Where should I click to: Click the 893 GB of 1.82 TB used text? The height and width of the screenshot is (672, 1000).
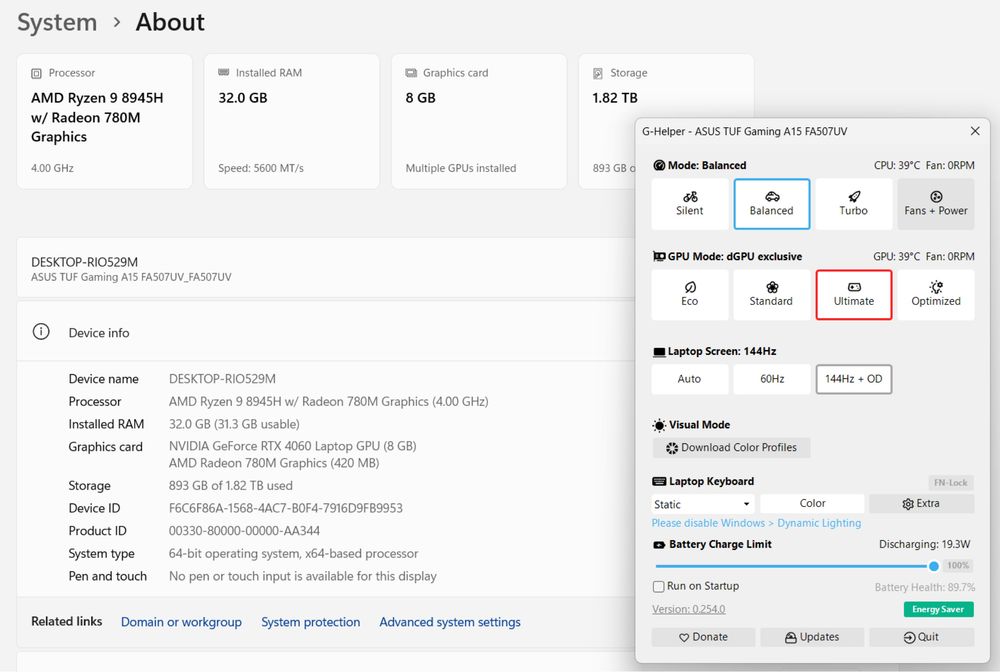coord(231,486)
